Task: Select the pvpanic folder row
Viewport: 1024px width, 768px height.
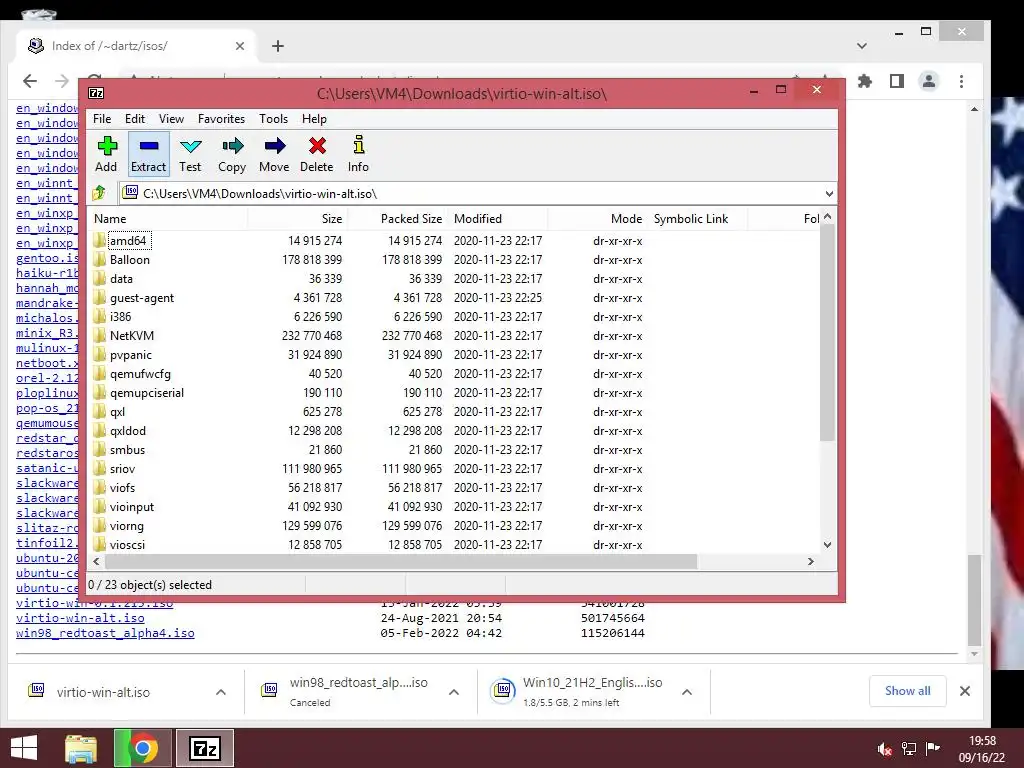Action: 455,355
